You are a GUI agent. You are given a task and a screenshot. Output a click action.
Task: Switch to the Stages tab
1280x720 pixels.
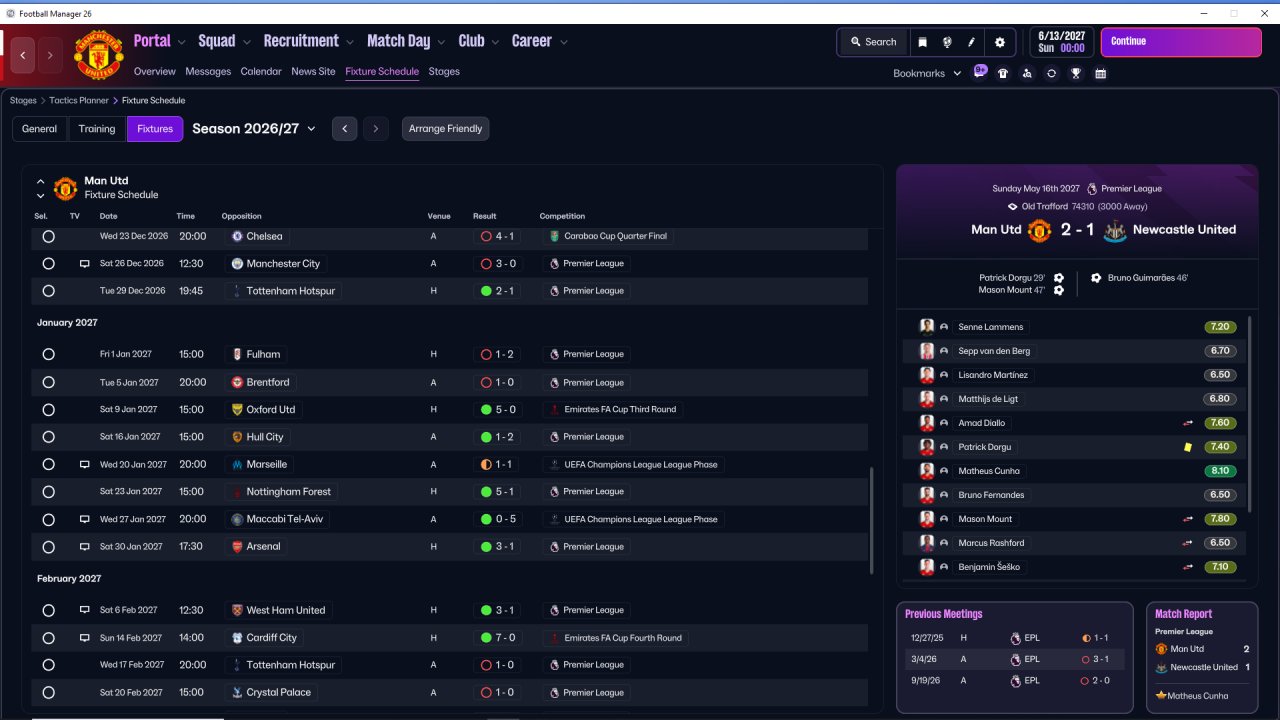coord(444,72)
